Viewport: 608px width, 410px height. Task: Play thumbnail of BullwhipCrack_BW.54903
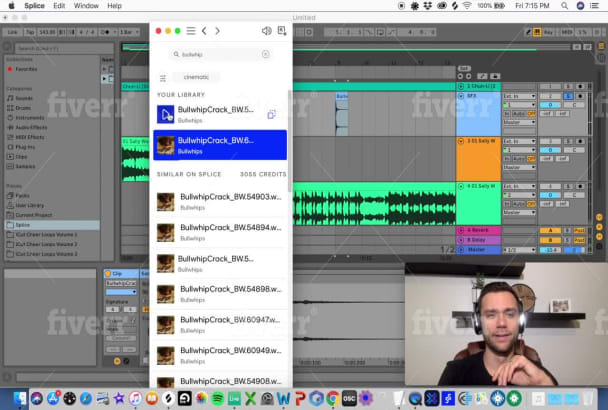[x=166, y=202]
